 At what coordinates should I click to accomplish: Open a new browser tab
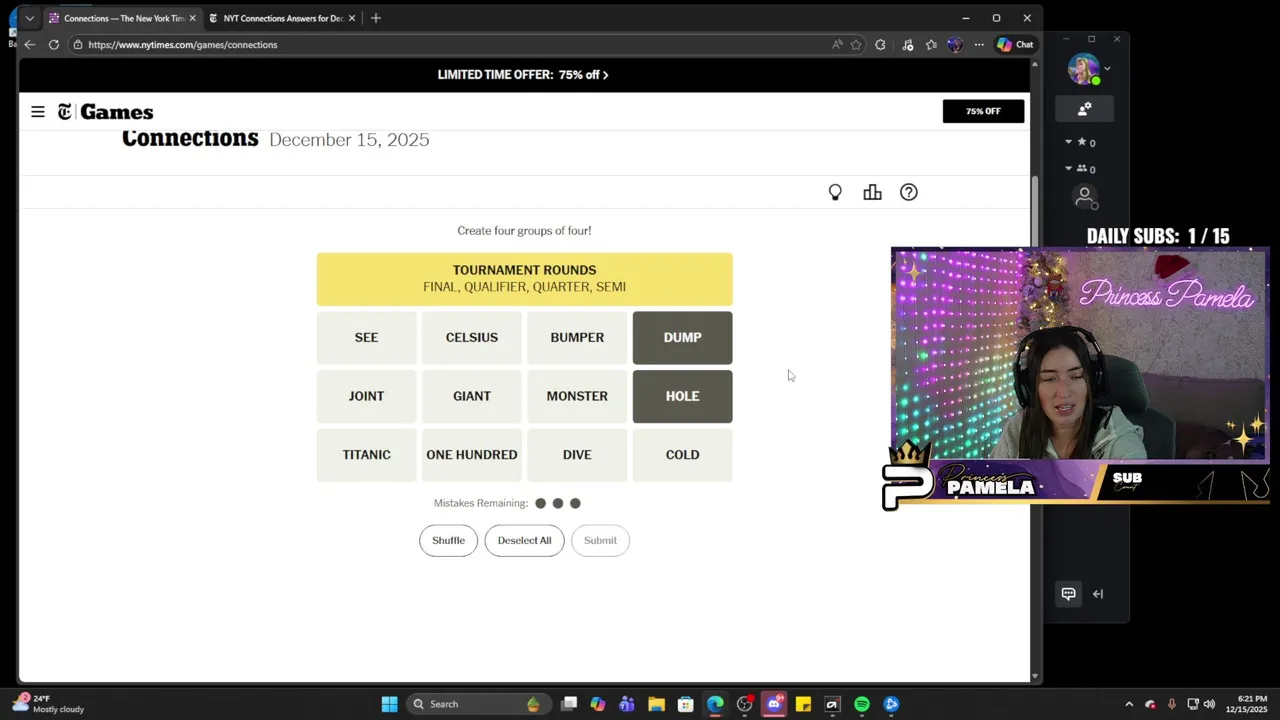[376, 18]
